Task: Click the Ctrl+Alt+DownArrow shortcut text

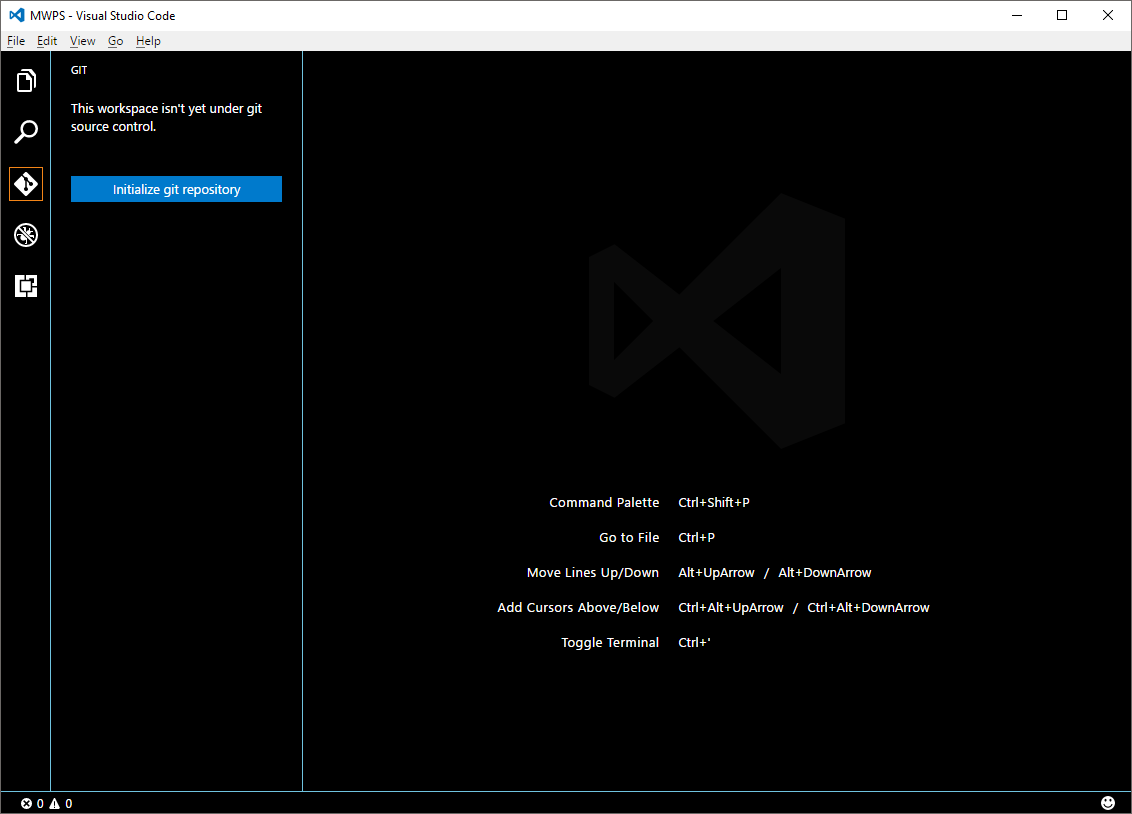Action: coord(868,608)
